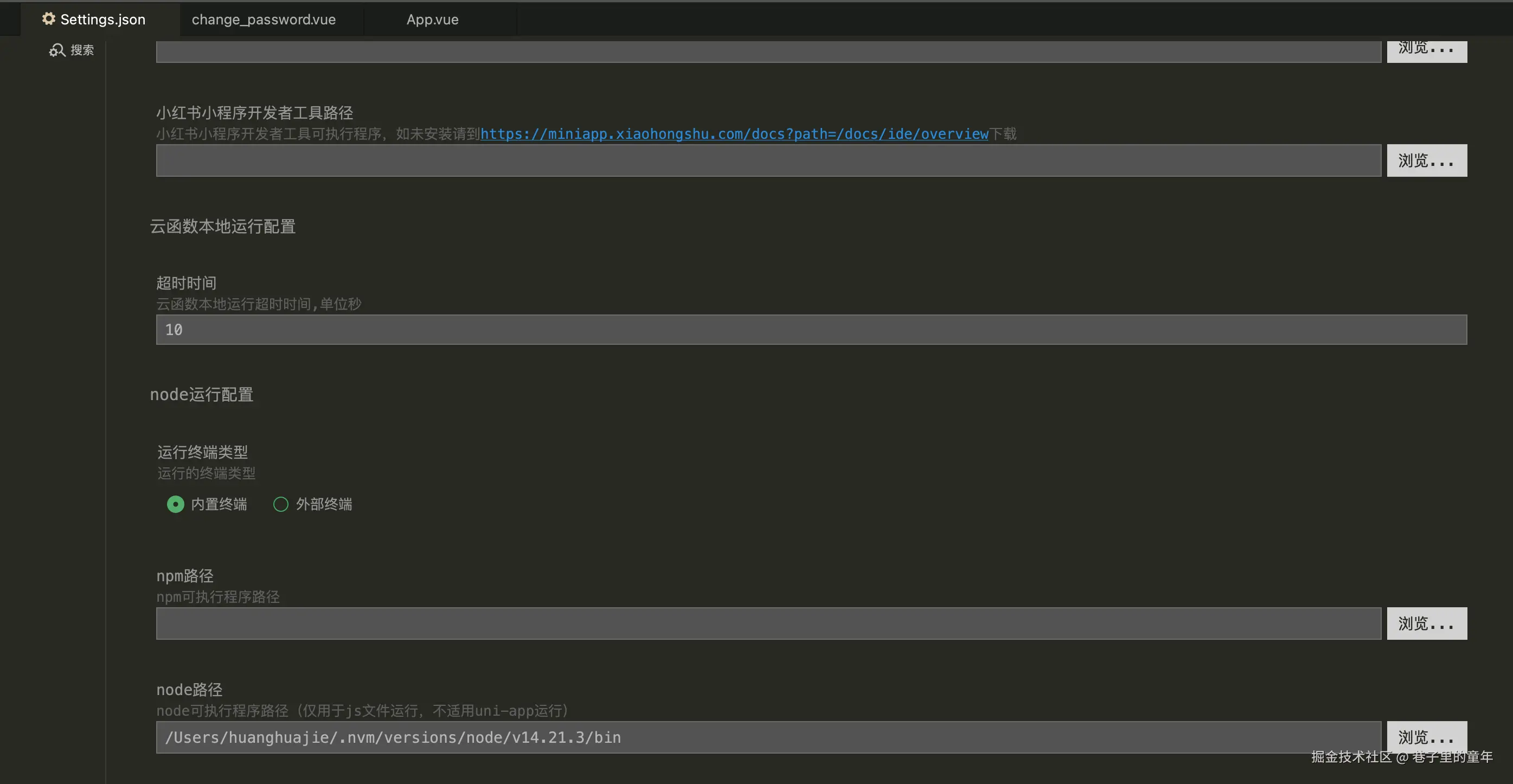
Task: Select the 内置终端 radio button
Action: (x=176, y=504)
